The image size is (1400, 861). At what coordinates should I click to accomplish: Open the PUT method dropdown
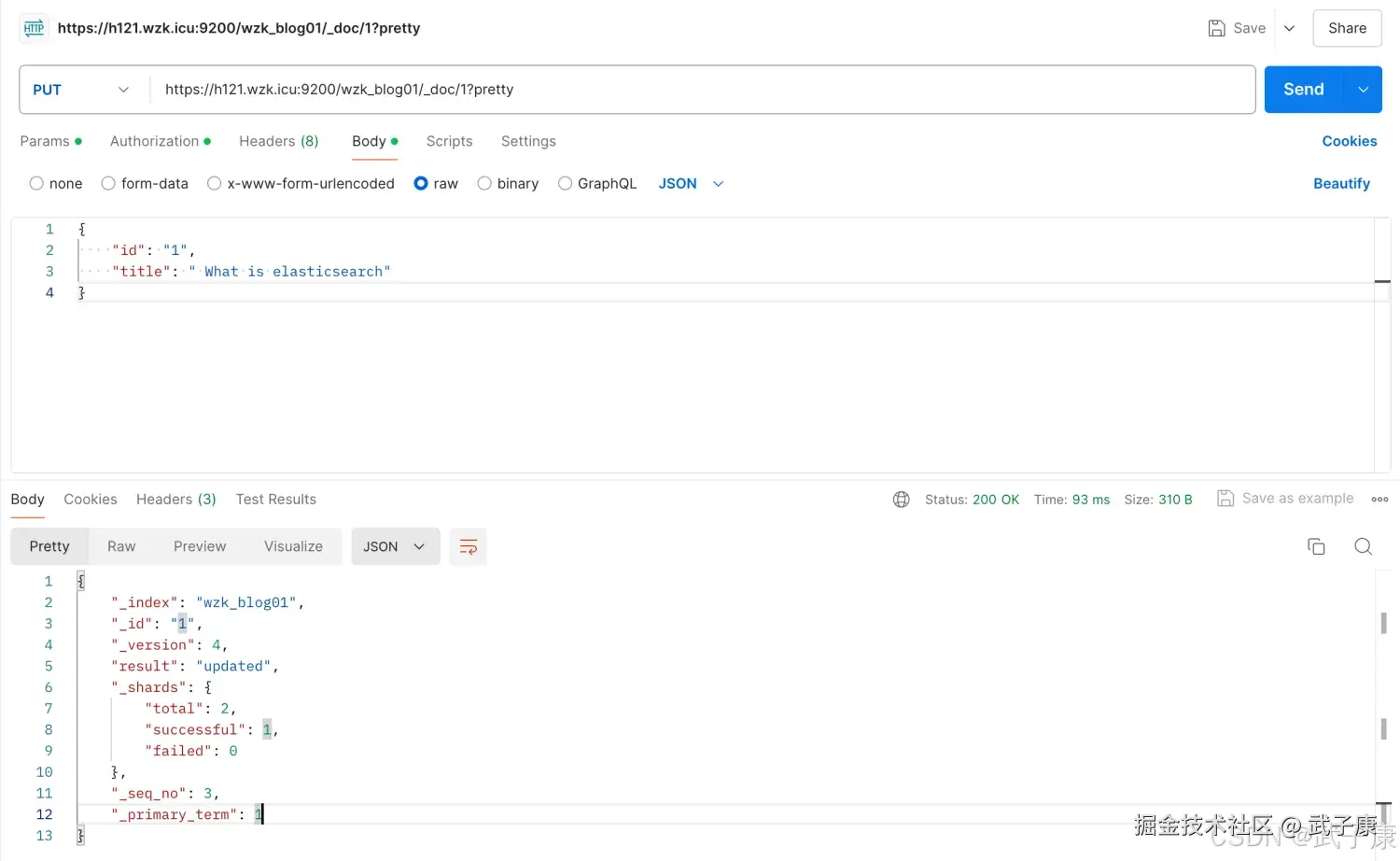[x=82, y=90]
